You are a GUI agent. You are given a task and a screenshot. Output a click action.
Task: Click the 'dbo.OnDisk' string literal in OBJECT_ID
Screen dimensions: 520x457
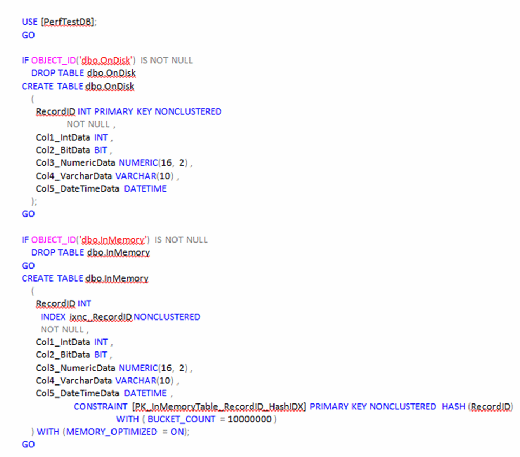coord(106,60)
